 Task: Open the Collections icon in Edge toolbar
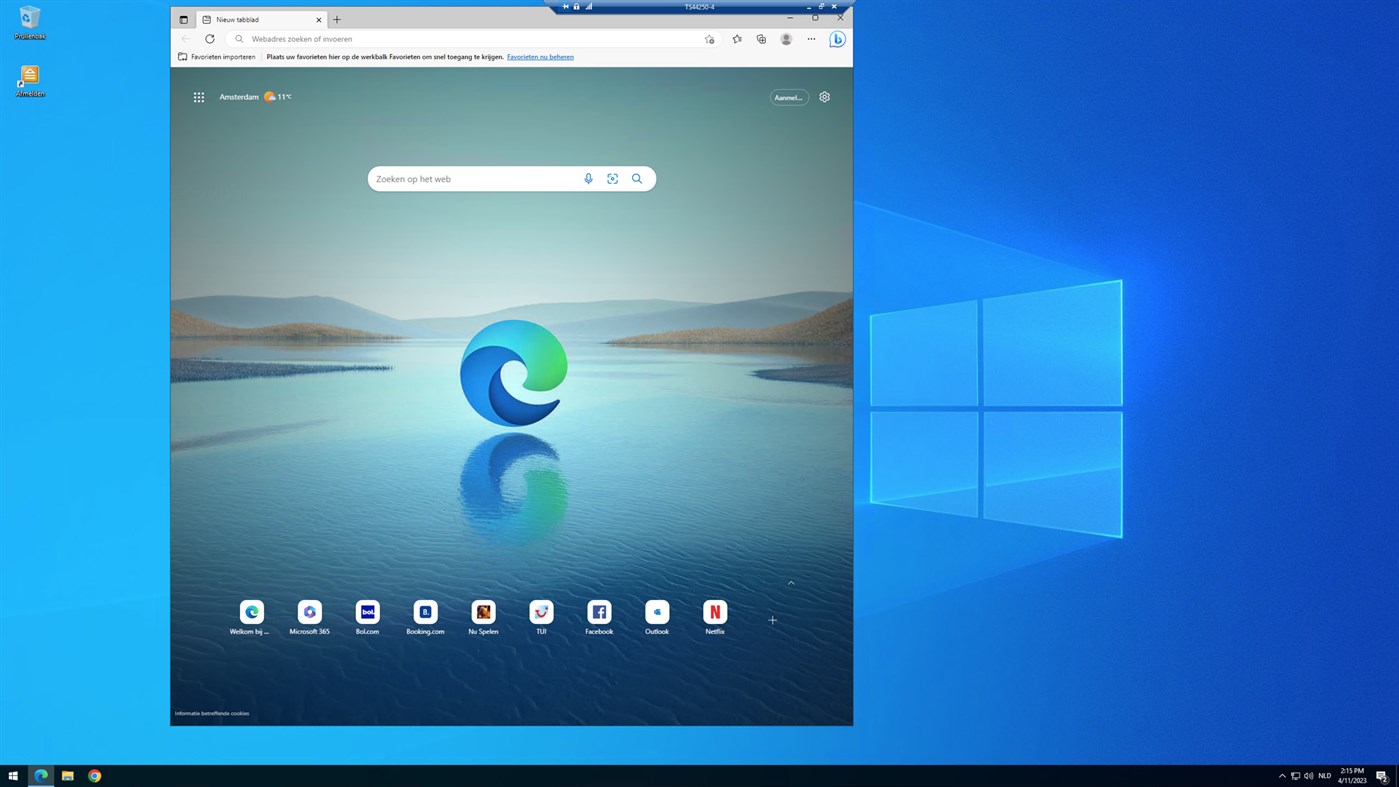pos(761,39)
